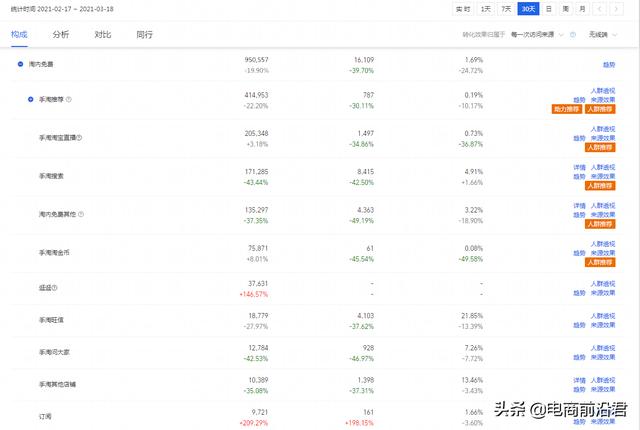Open help icon beside 手淘推荐
Image resolution: width=640 pixels, height=430 pixels.
point(69,99)
